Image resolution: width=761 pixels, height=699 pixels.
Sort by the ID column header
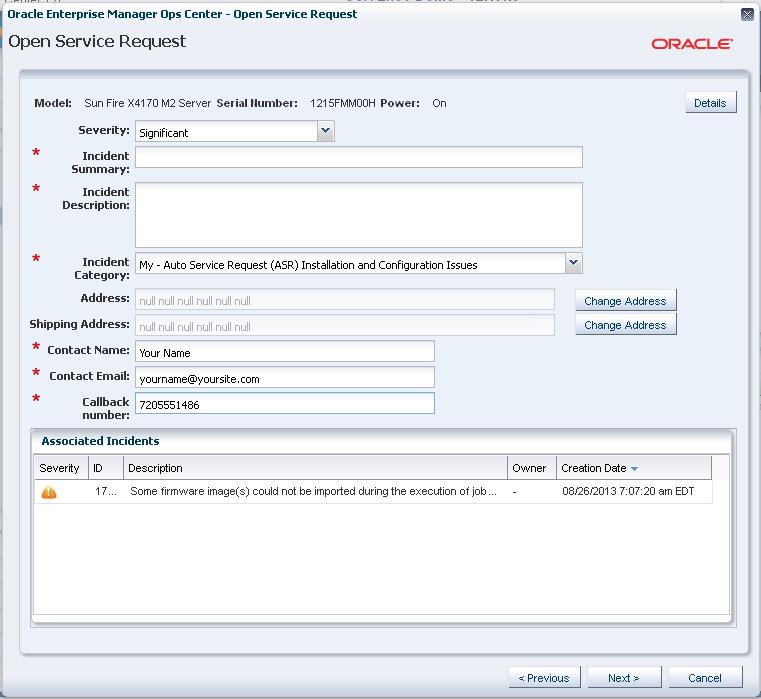point(106,468)
